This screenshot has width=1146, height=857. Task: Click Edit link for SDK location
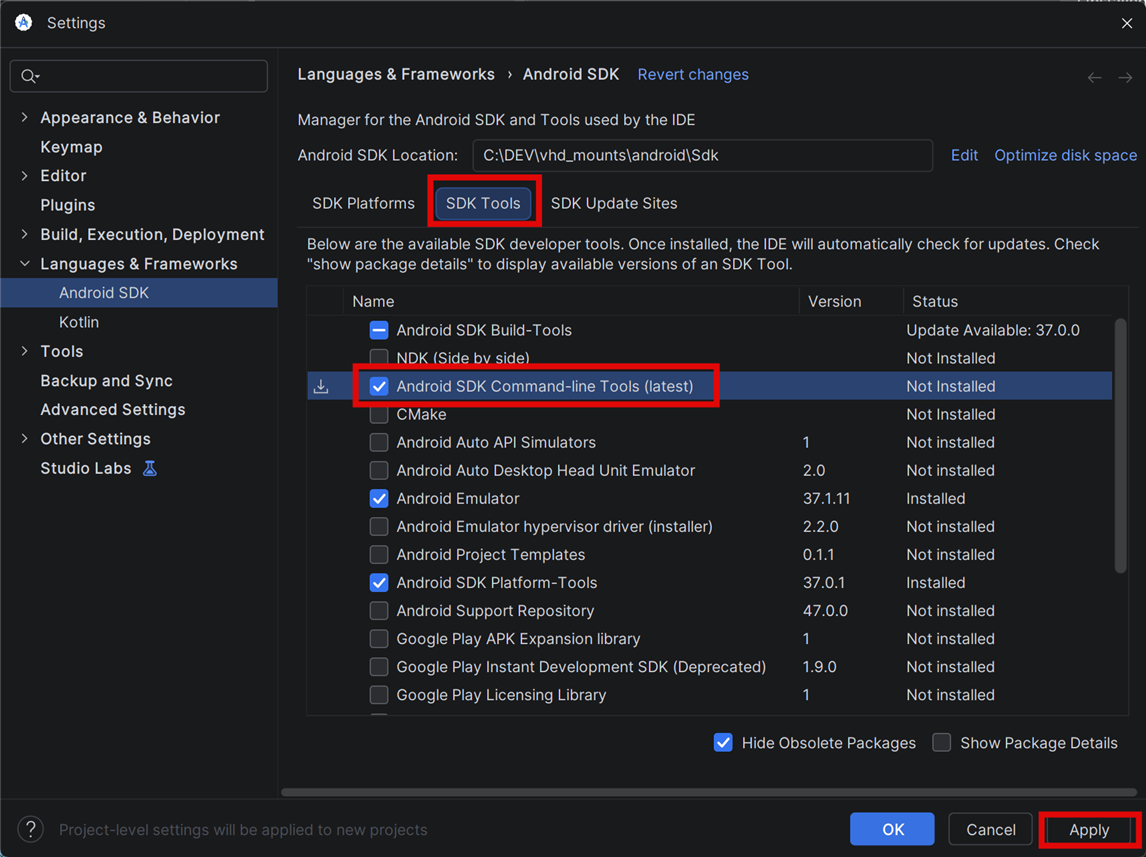964,156
